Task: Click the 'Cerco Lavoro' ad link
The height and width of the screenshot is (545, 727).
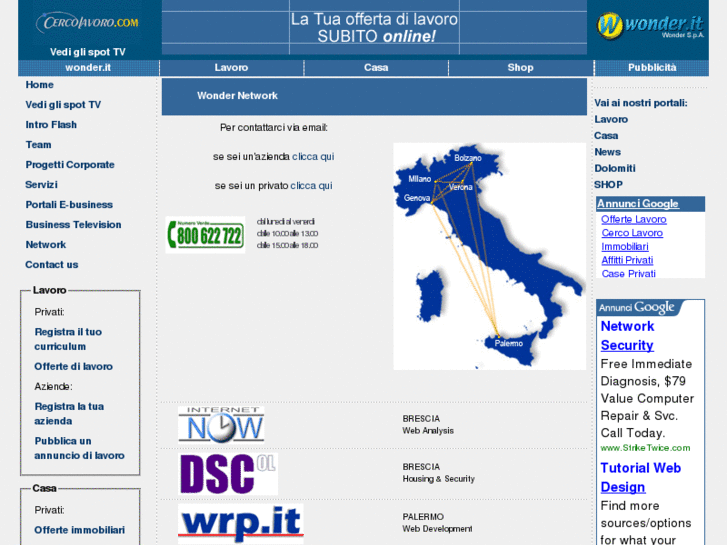Action: [x=632, y=233]
